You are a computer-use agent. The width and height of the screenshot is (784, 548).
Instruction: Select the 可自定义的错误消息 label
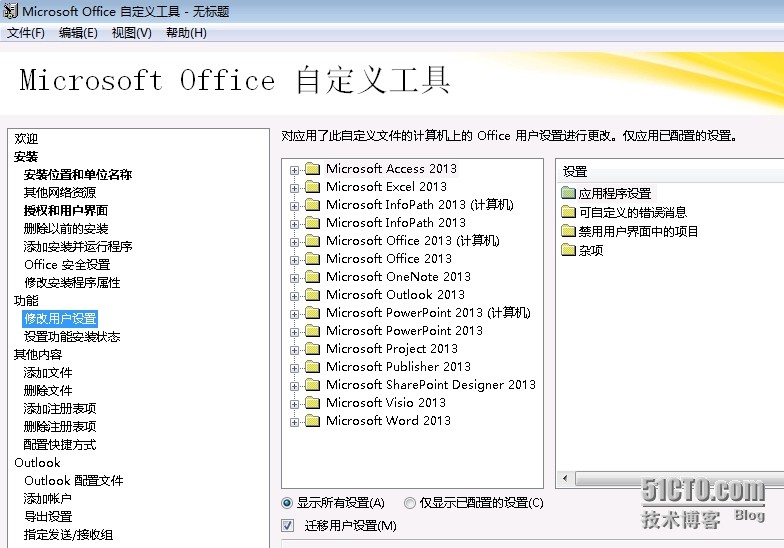pos(633,212)
